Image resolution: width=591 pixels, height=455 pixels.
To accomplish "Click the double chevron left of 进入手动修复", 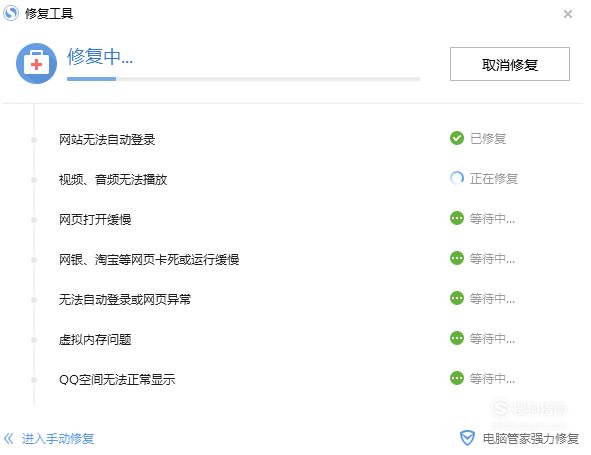I will (9, 438).
